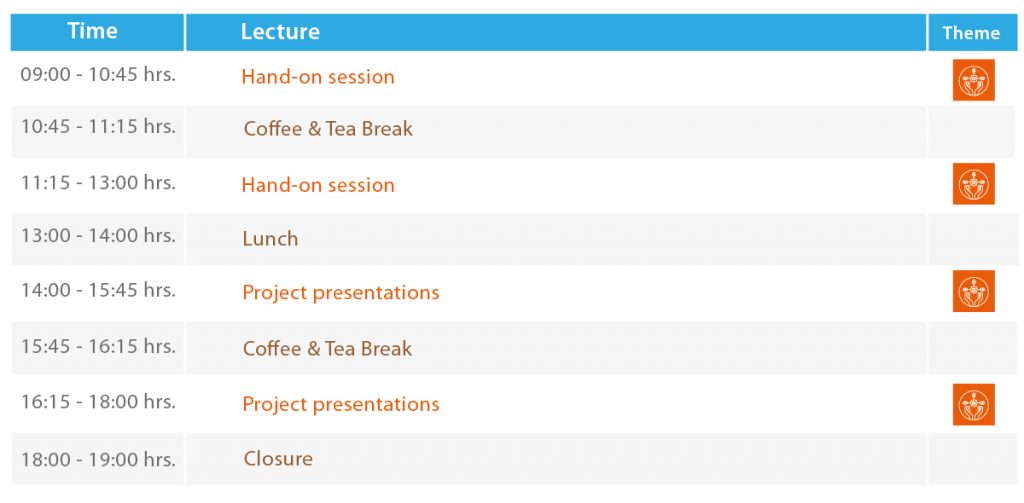Image resolution: width=1024 pixels, height=503 pixels.
Task: Select the Theme column header
Action: coord(972,32)
